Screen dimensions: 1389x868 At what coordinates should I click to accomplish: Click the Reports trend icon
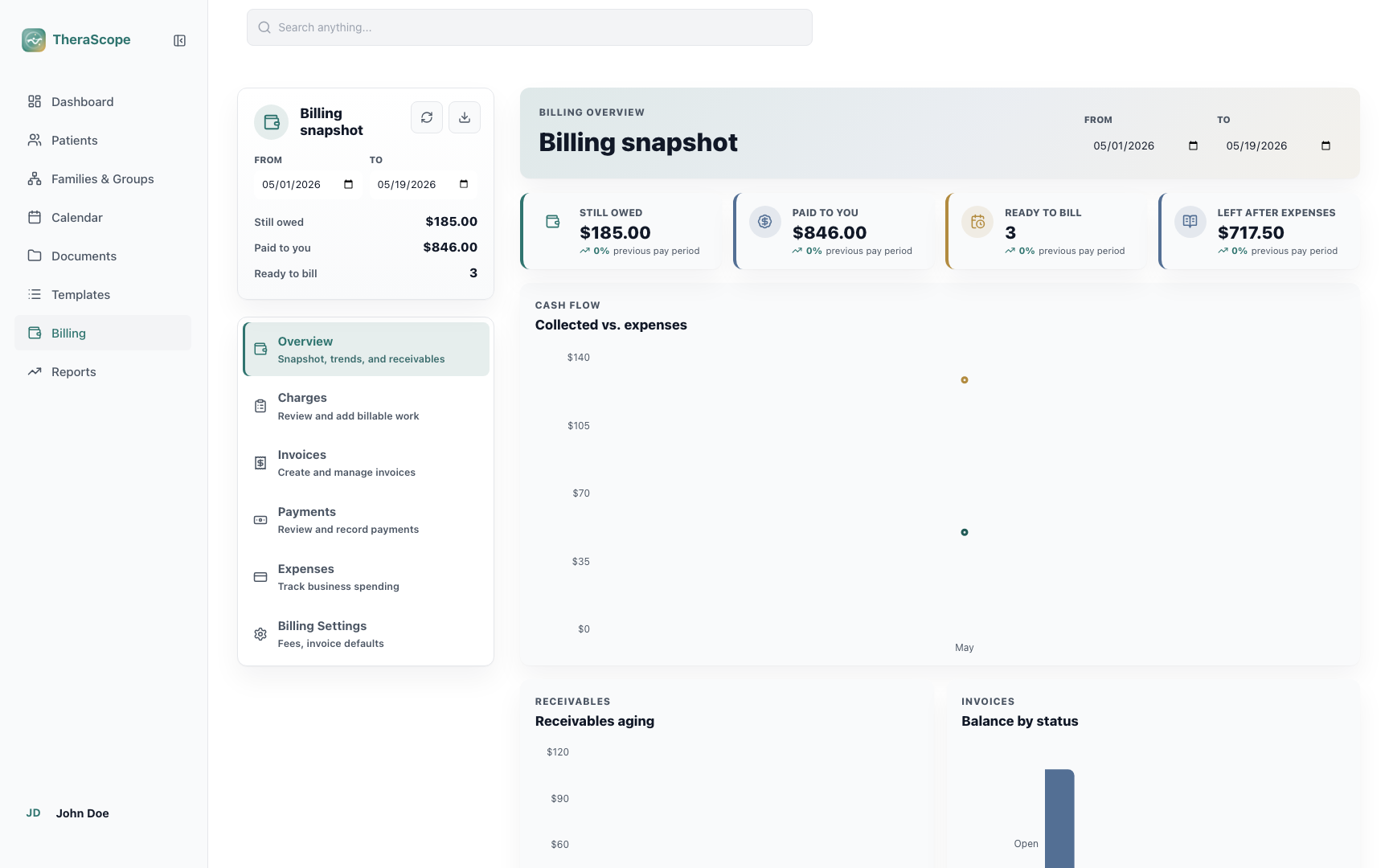click(x=35, y=371)
